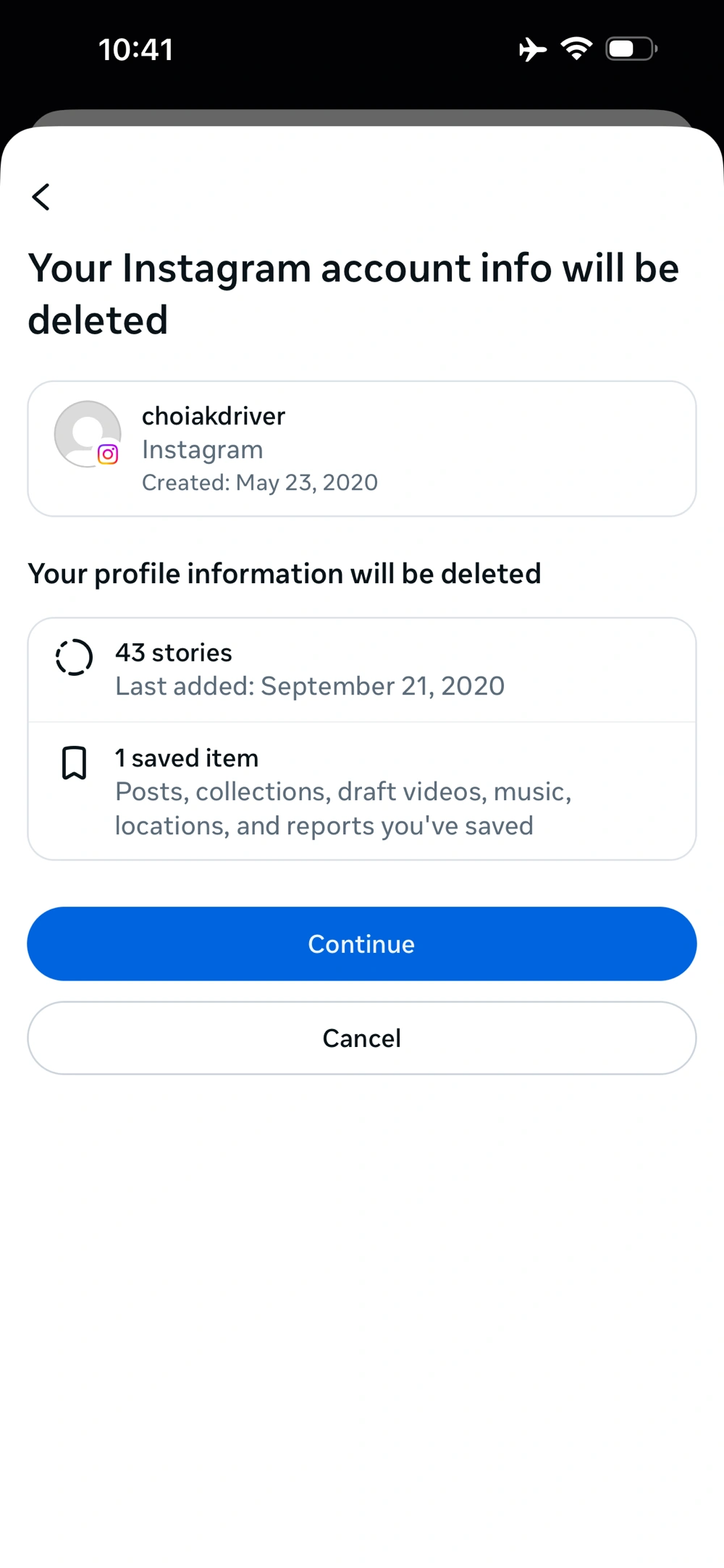Tap the 'Last added: September 21, 2020' text

pos(310,686)
